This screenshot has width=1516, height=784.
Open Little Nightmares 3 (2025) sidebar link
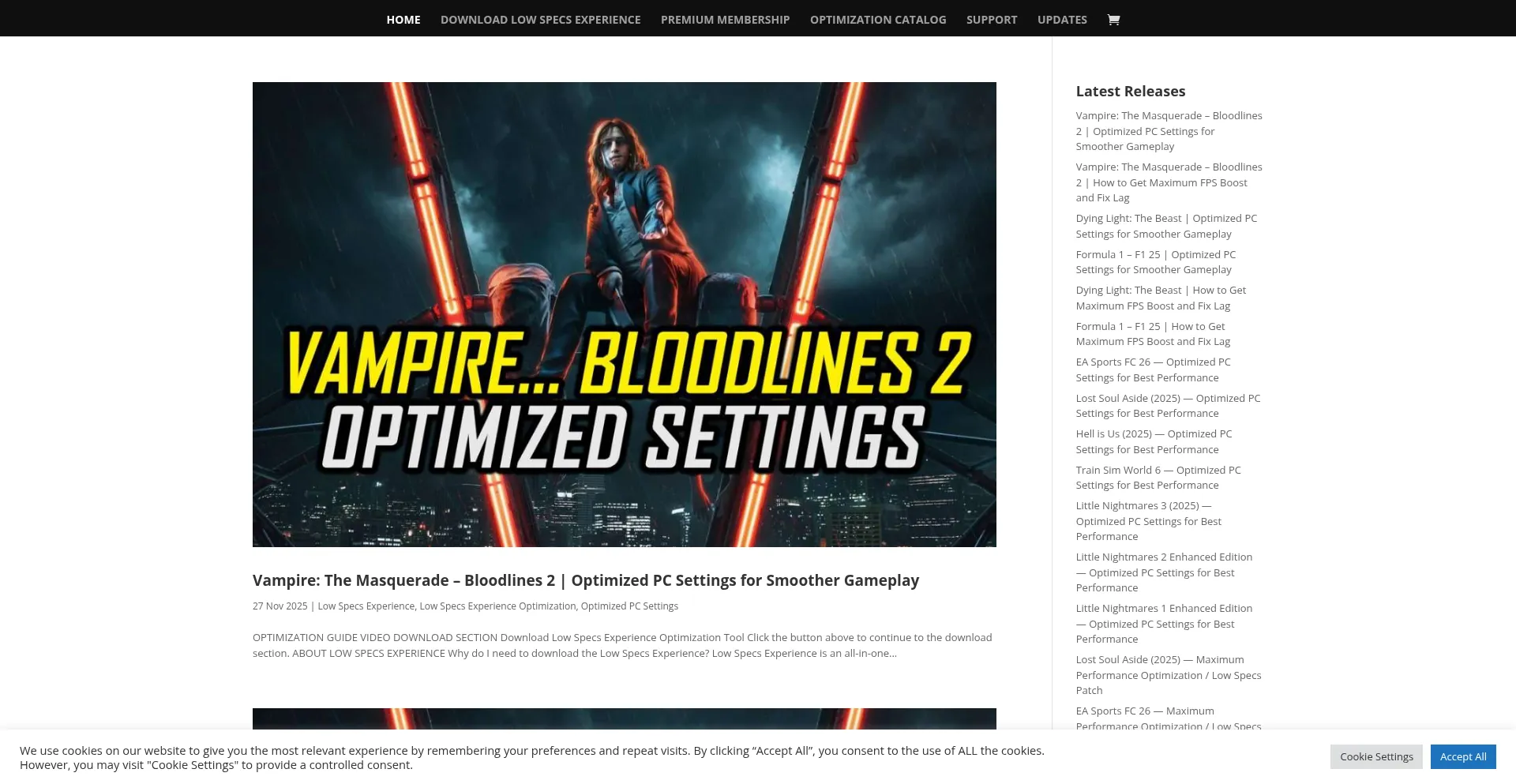[1149, 521]
